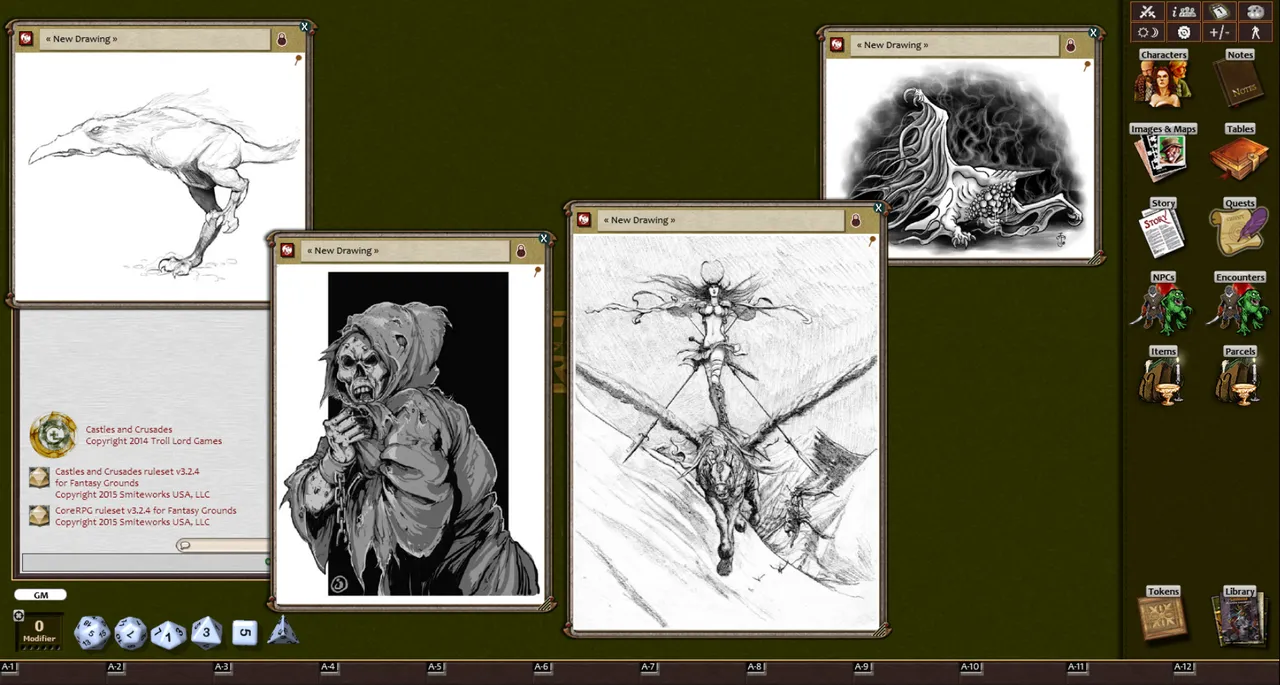
Task: Toggle lock on winged horse rider drawing
Action: (x=856, y=220)
